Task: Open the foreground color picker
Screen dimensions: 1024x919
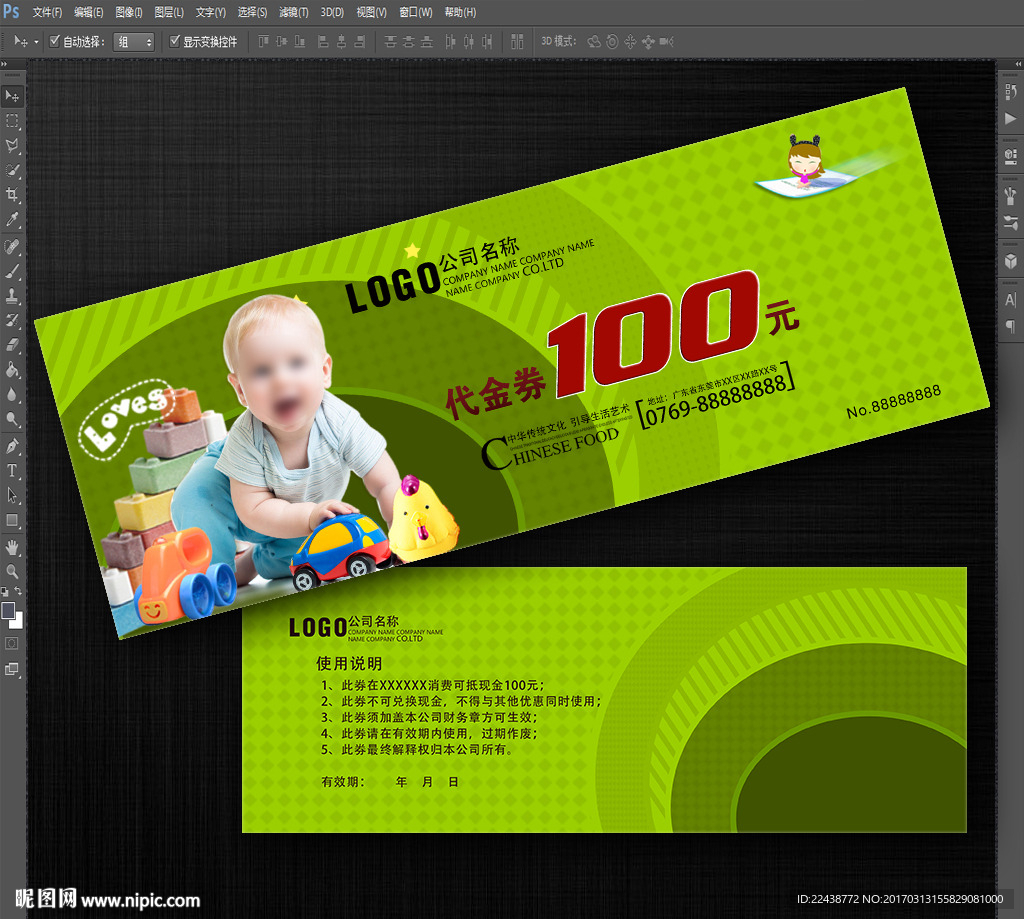Action: pos(8,610)
